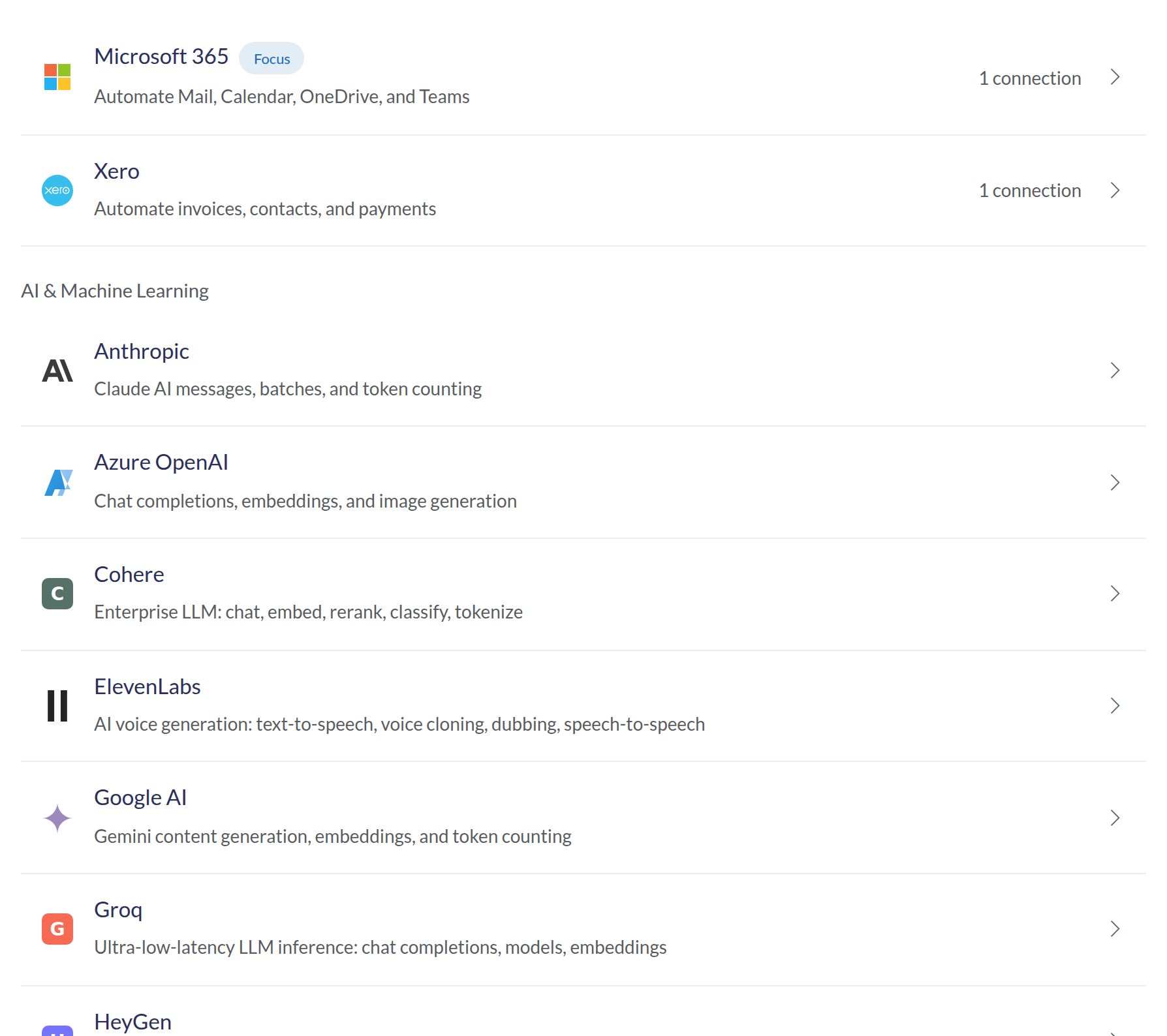Screen dimensions: 1167x1036
Task: Click 'Automate invoices, contacts, and payments' description
Action: (x=265, y=209)
